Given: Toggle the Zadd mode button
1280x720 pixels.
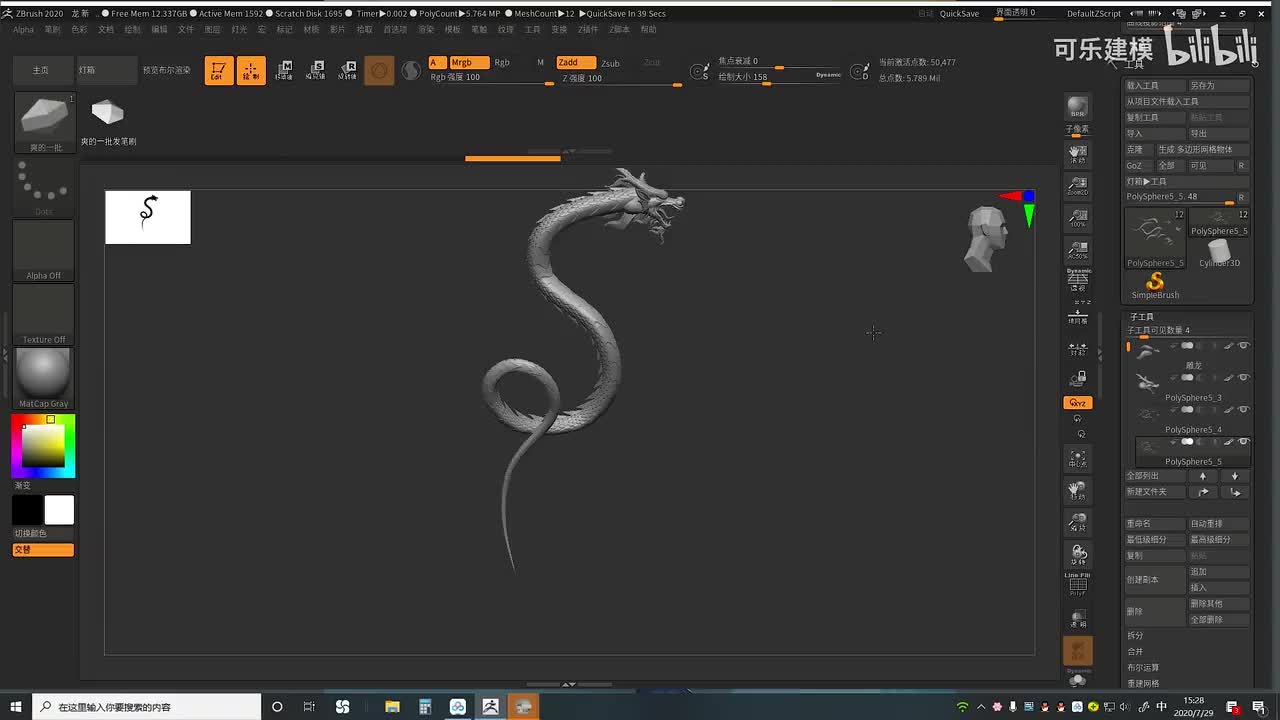Looking at the screenshot, I should point(575,62).
